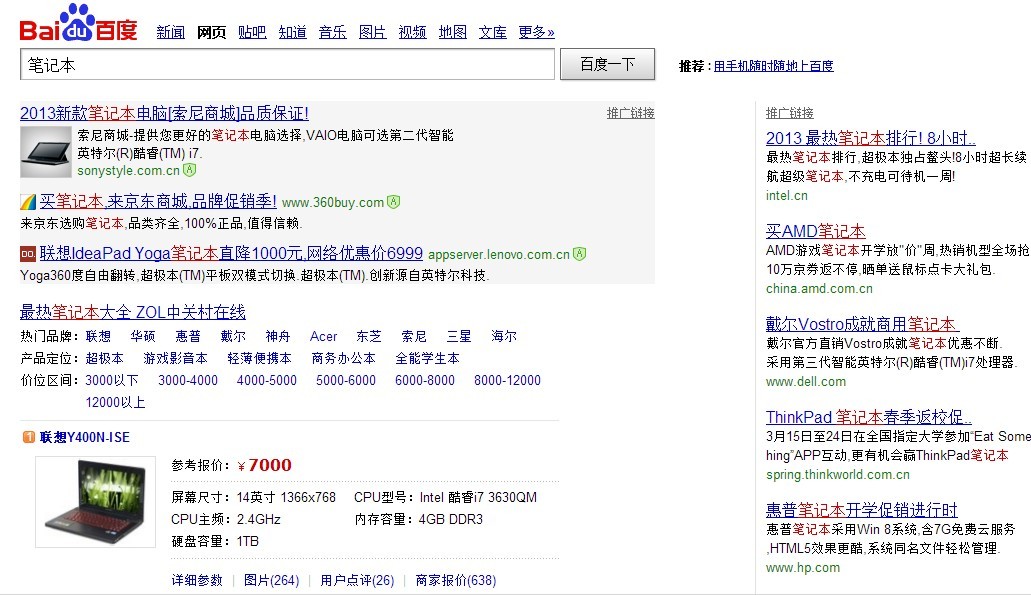Click the Lenovo favicon before IdeaPad Yoga link

click(x=28, y=254)
